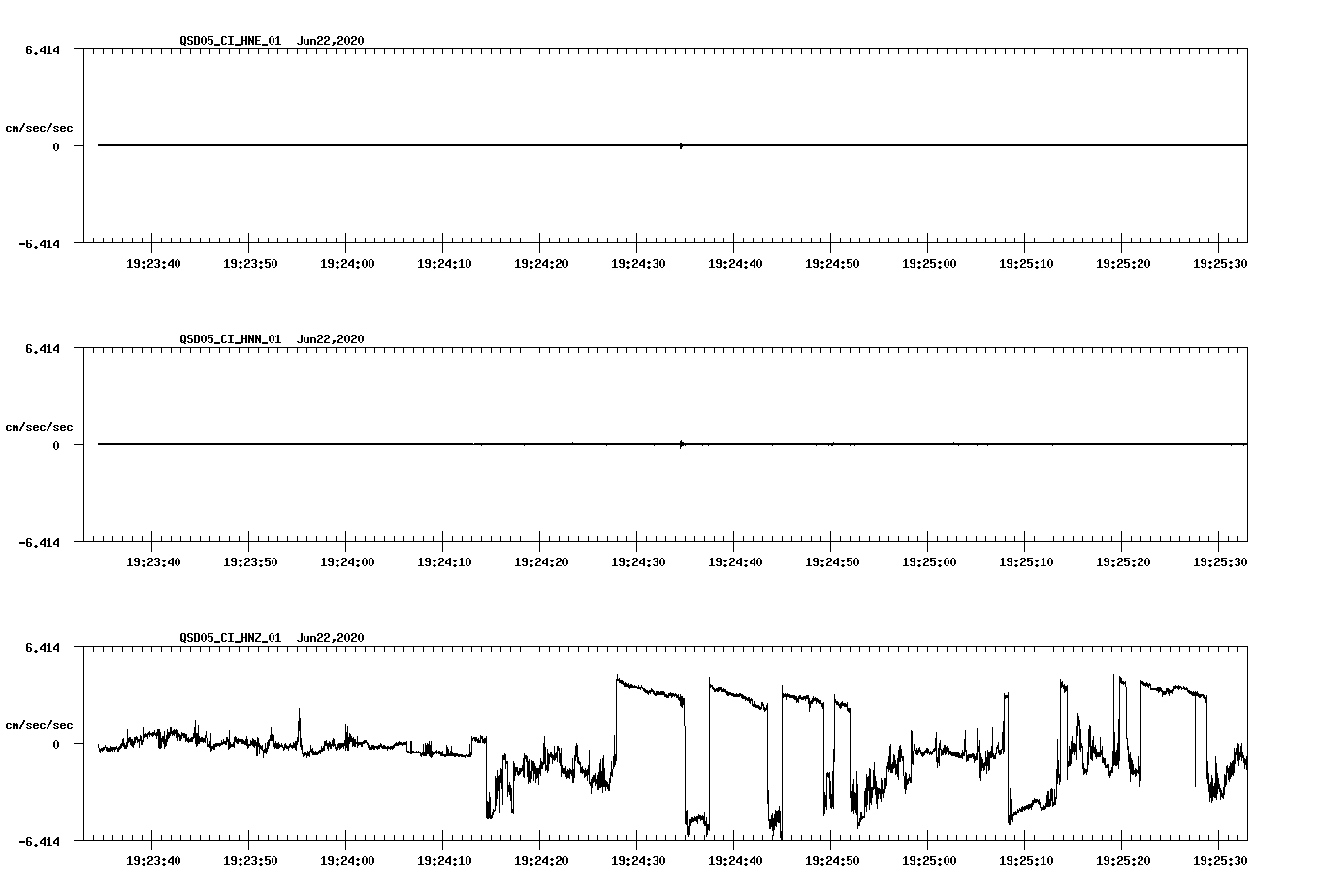
Task: Click the small spike on the HNN trace
Action: pyautogui.click(x=682, y=444)
